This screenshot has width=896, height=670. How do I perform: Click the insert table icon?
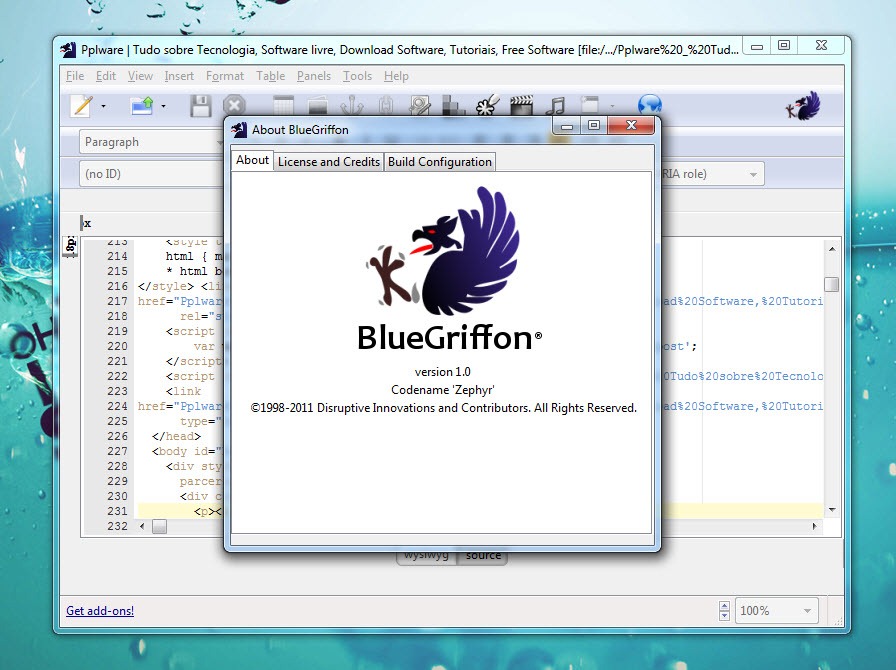point(283,106)
